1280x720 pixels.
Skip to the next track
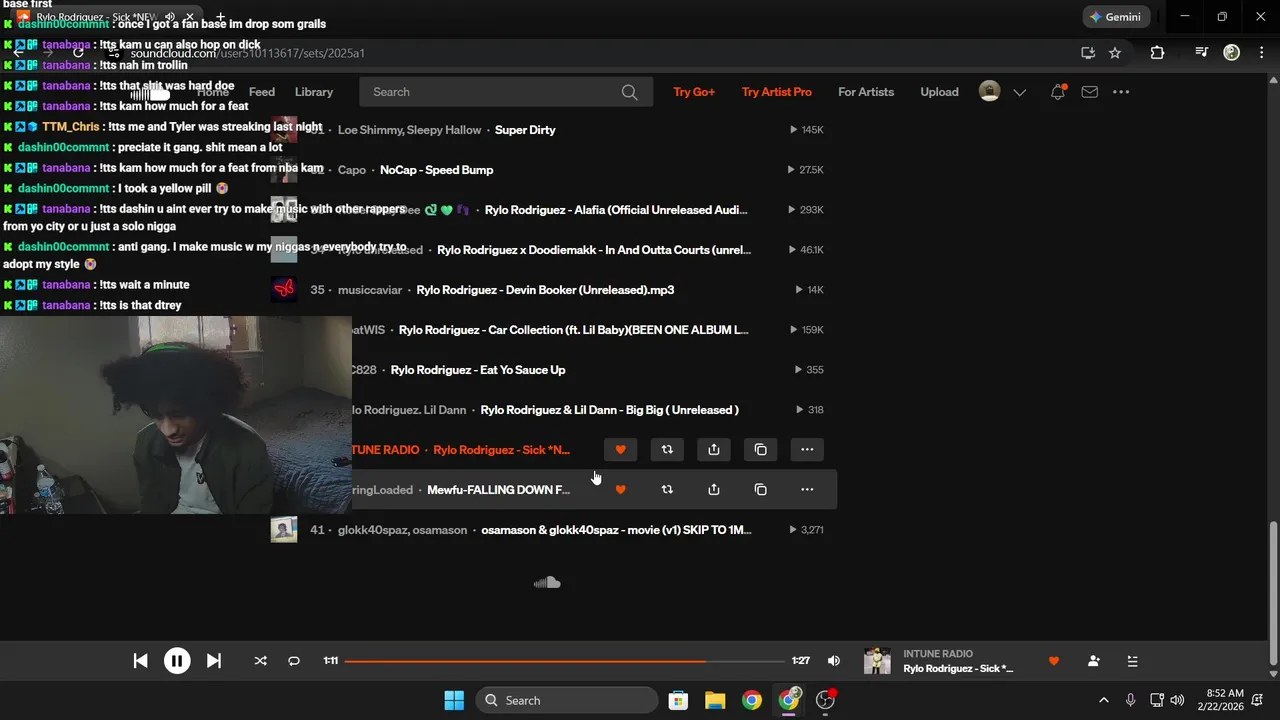pyautogui.click(x=213, y=661)
